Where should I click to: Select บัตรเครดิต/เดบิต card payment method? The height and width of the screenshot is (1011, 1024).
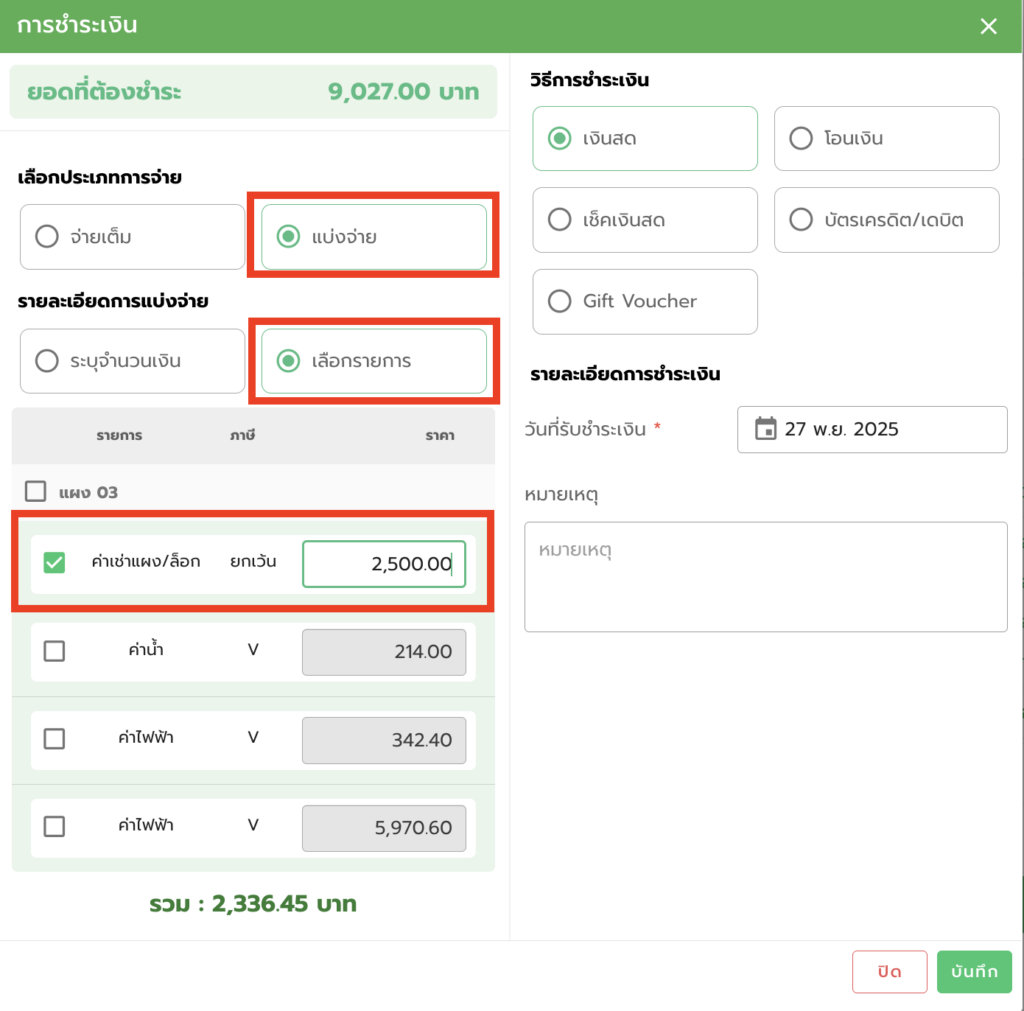click(x=801, y=219)
